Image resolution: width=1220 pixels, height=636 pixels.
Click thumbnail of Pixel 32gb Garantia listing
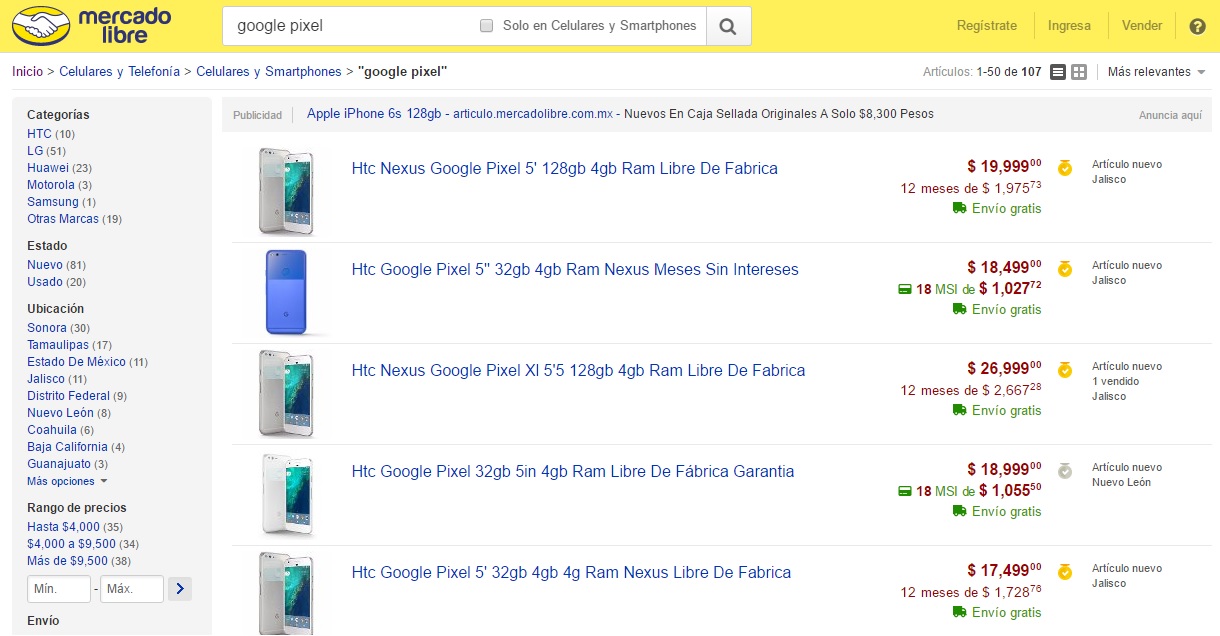pyautogui.click(x=286, y=495)
